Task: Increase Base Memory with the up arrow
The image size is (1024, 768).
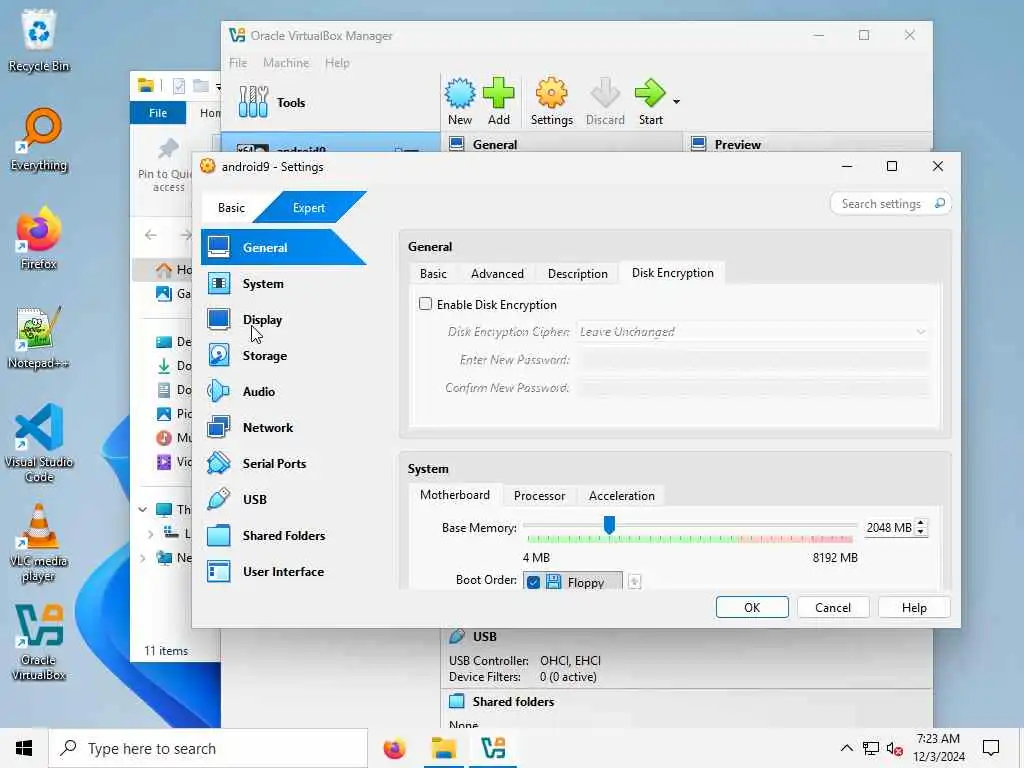Action: pyautogui.click(x=921, y=523)
